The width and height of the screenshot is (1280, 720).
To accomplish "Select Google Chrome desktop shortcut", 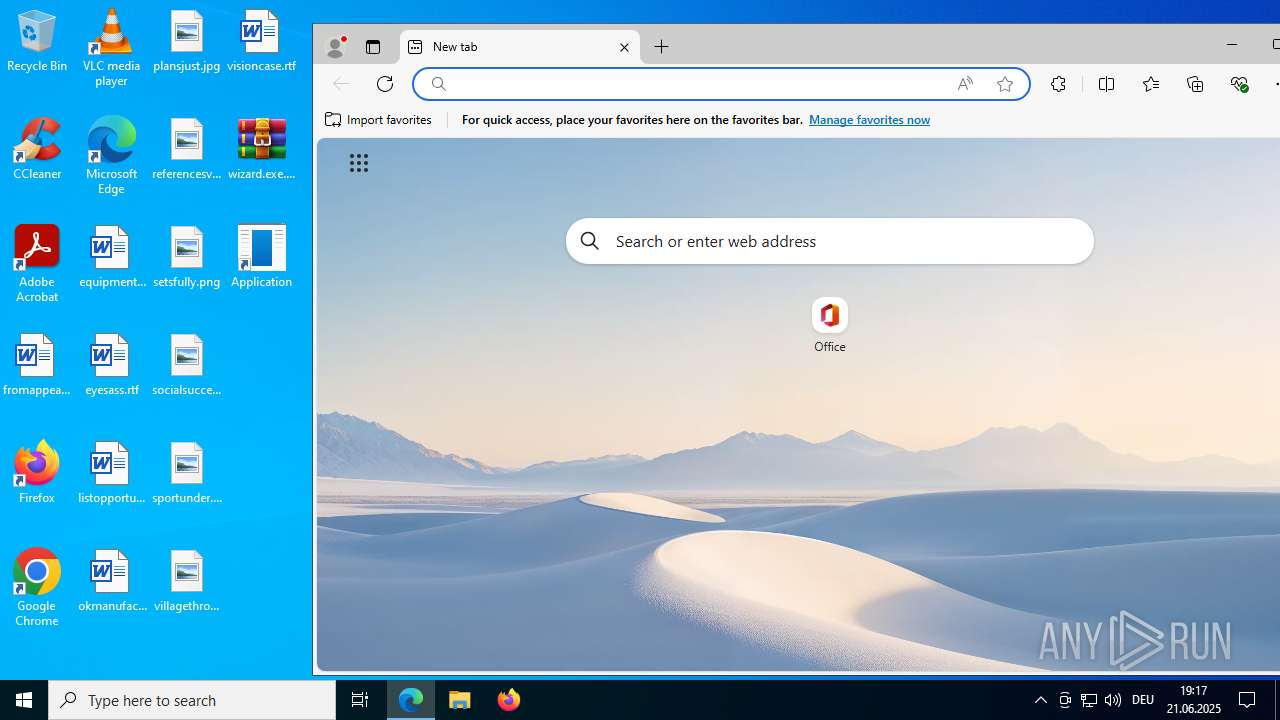I will 37,587.
